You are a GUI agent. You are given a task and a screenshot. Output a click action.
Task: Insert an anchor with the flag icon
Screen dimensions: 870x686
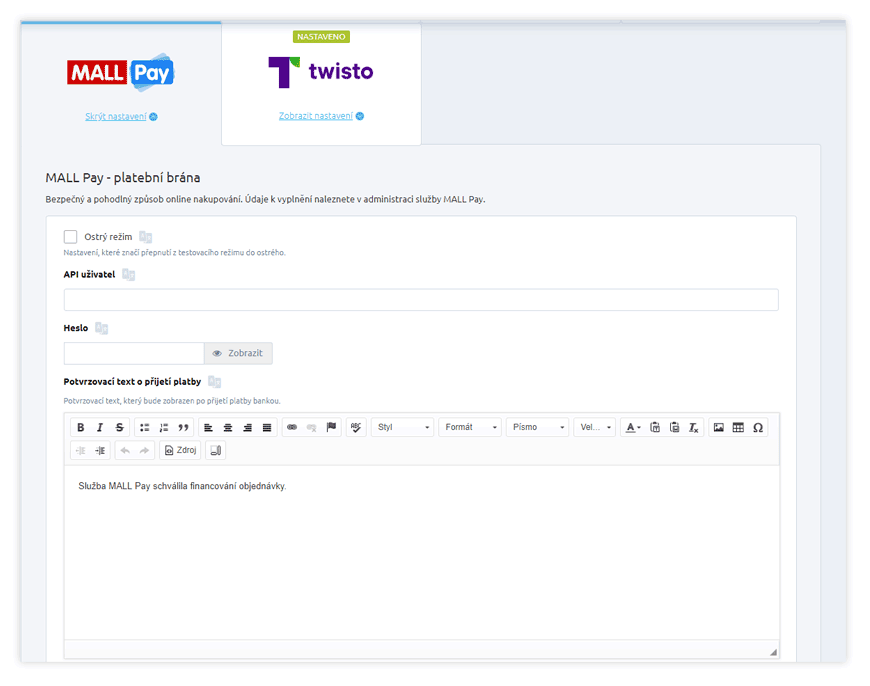(x=331, y=427)
